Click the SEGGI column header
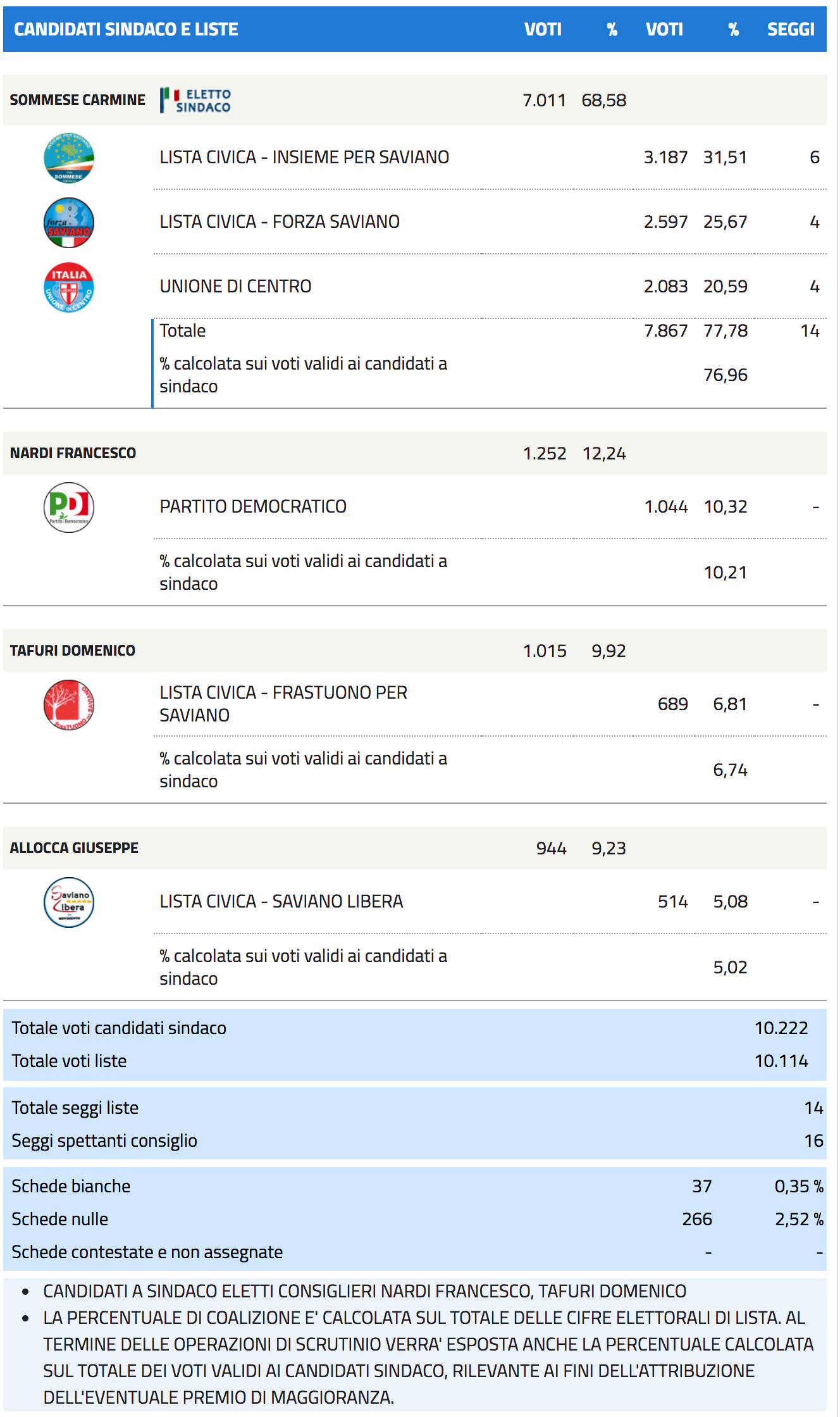Screen dimensions: 840x1417 (x=791, y=30)
